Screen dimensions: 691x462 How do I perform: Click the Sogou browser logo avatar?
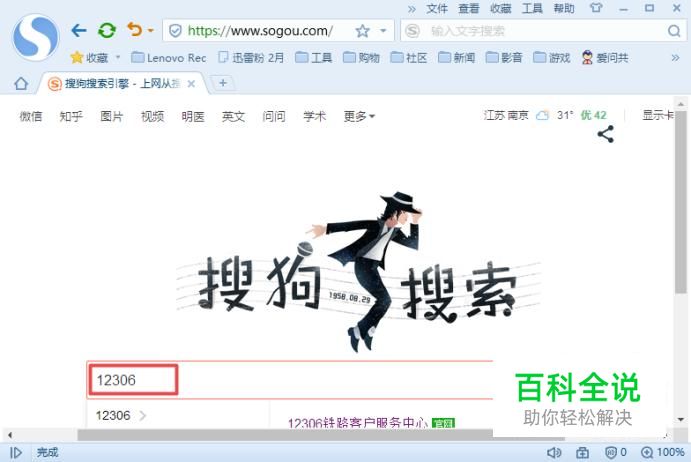tap(36, 37)
